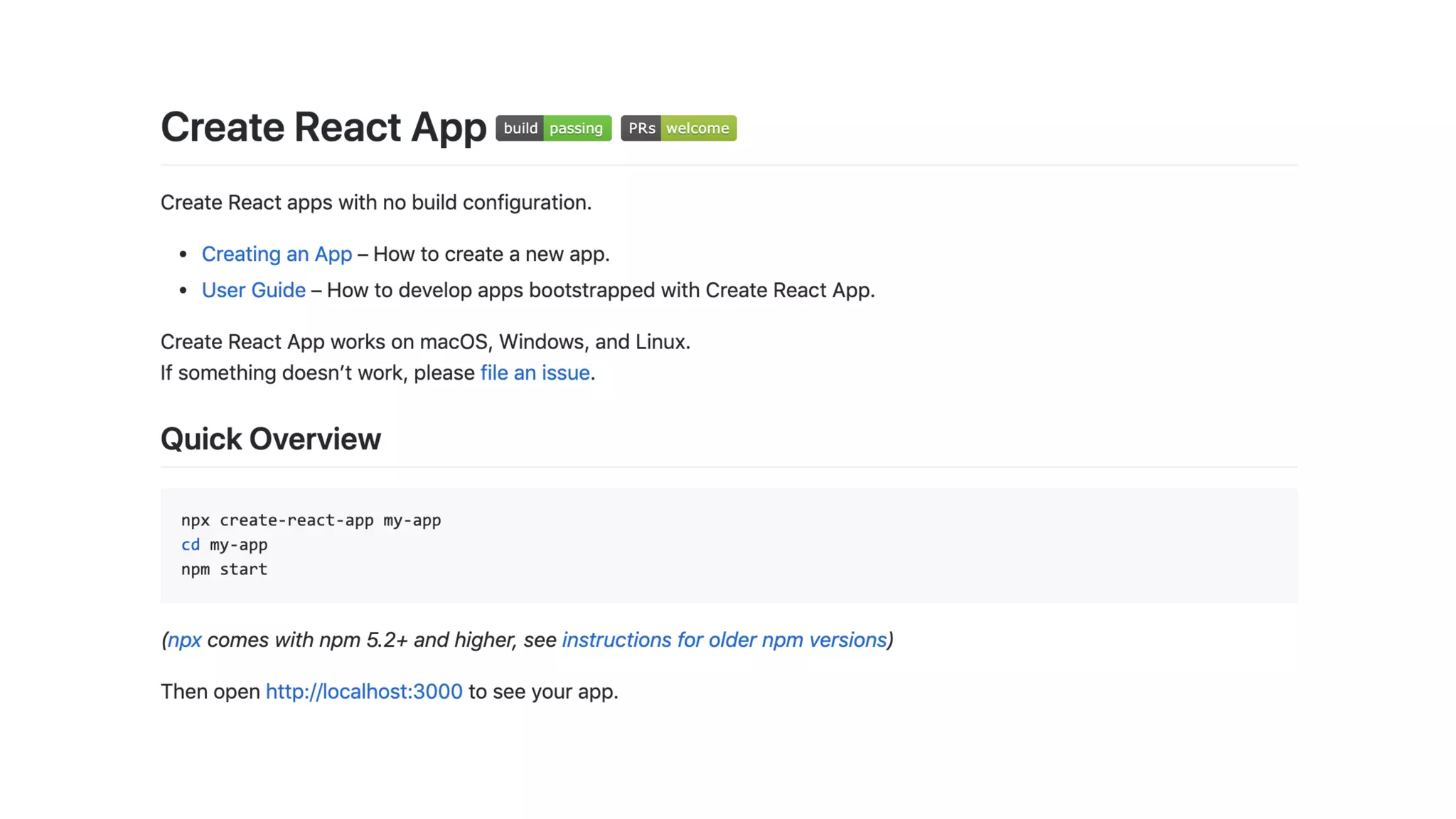
Task: Click the 'How to create a new app' text
Action: coord(491,254)
